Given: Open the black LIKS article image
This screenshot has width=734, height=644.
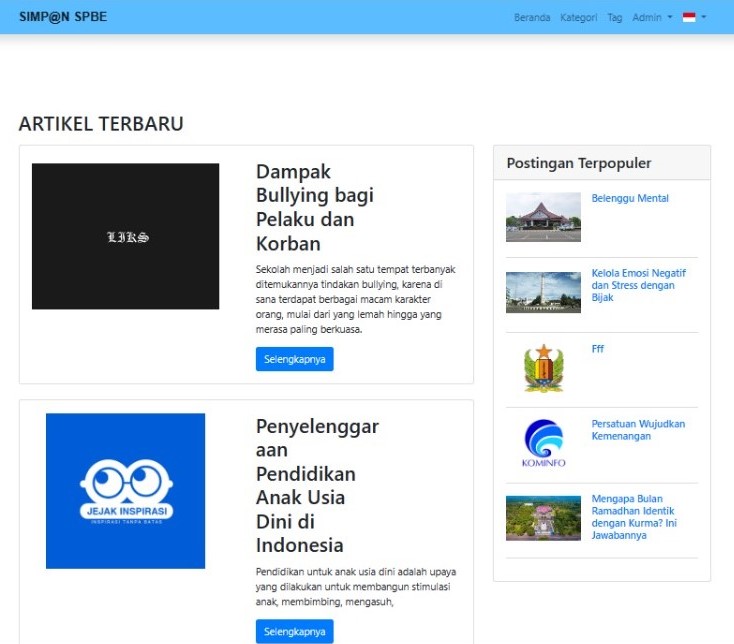Looking at the screenshot, I should click(125, 236).
